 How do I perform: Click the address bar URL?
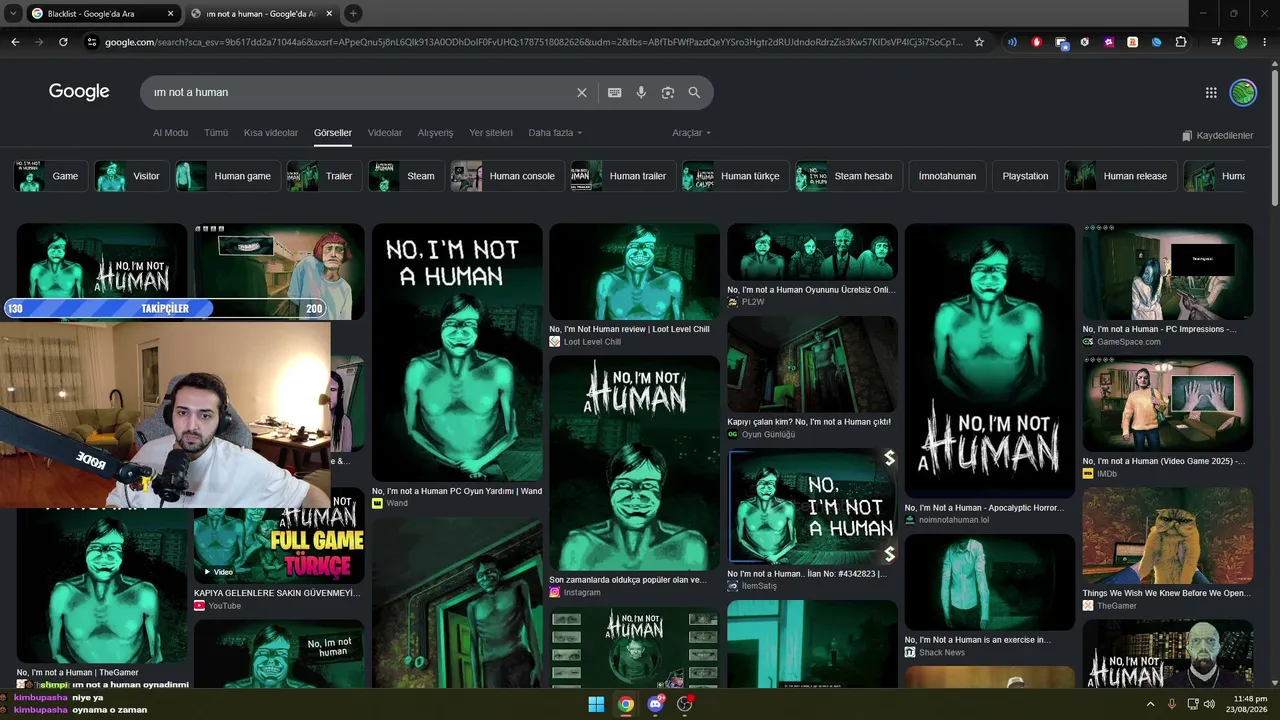[x=533, y=42]
